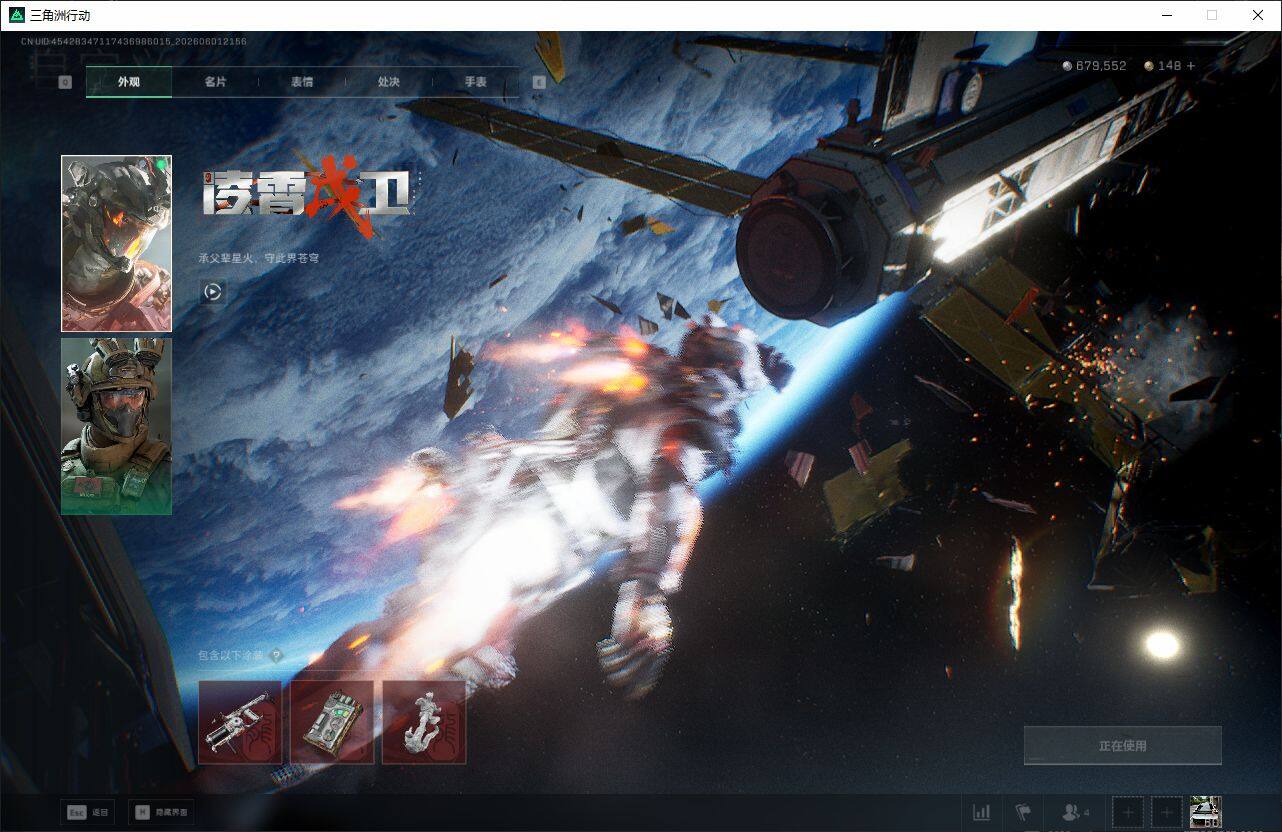1282x832 pixels.
Task: Click the 三角洲行动 title bar app icon
Action: point(16,15)
